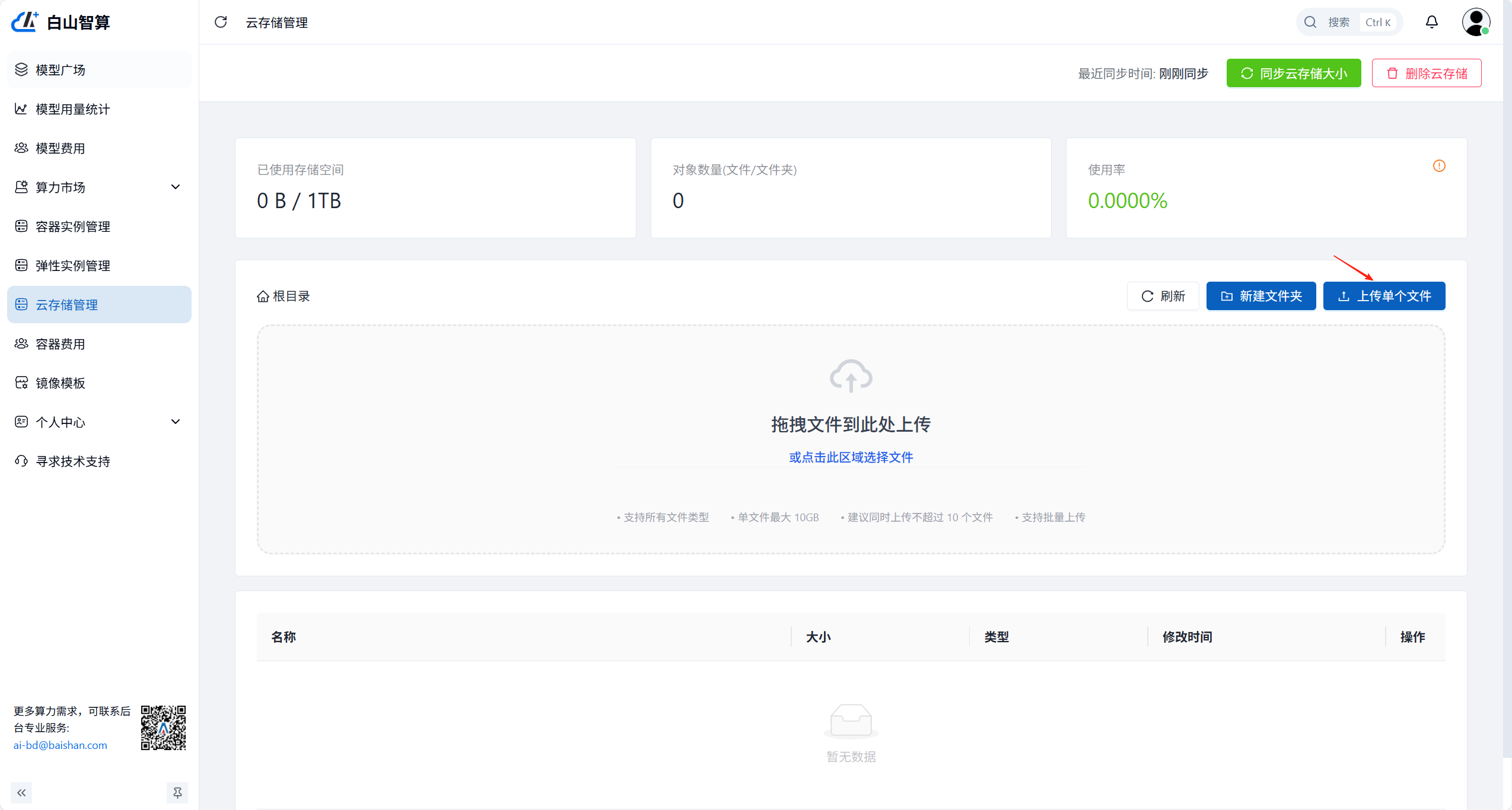Click the warning icon on the 使用率 card
This screenshot has width=1512, height=810.
coord(1439,167)
